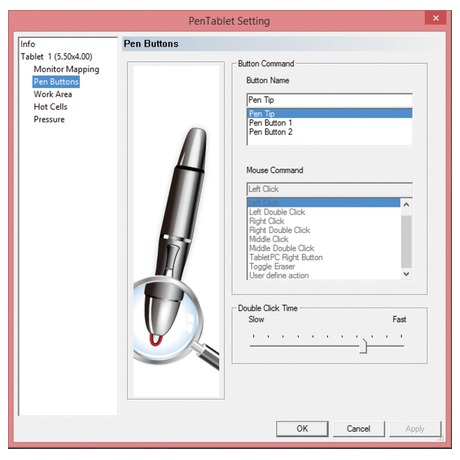Select Right Double Click command

click(324, 230)
